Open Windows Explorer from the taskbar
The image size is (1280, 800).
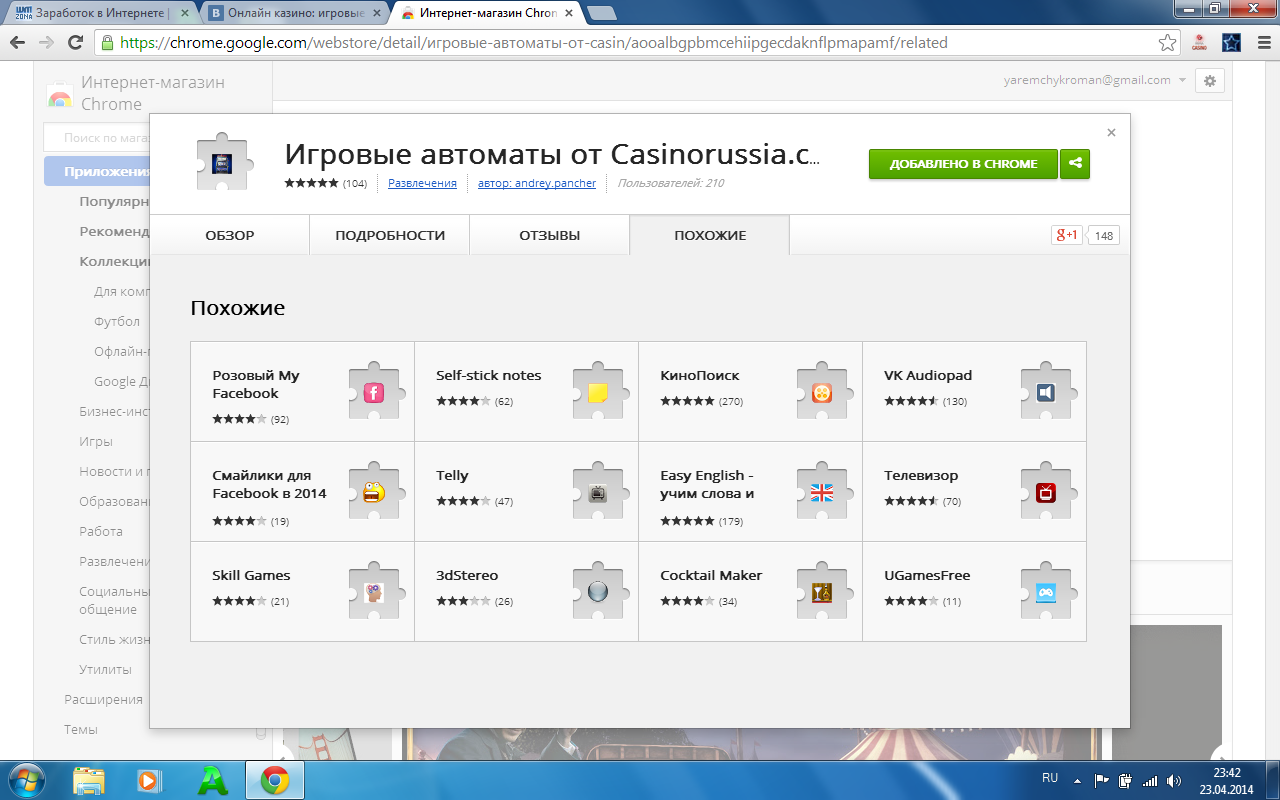[89, 780]
